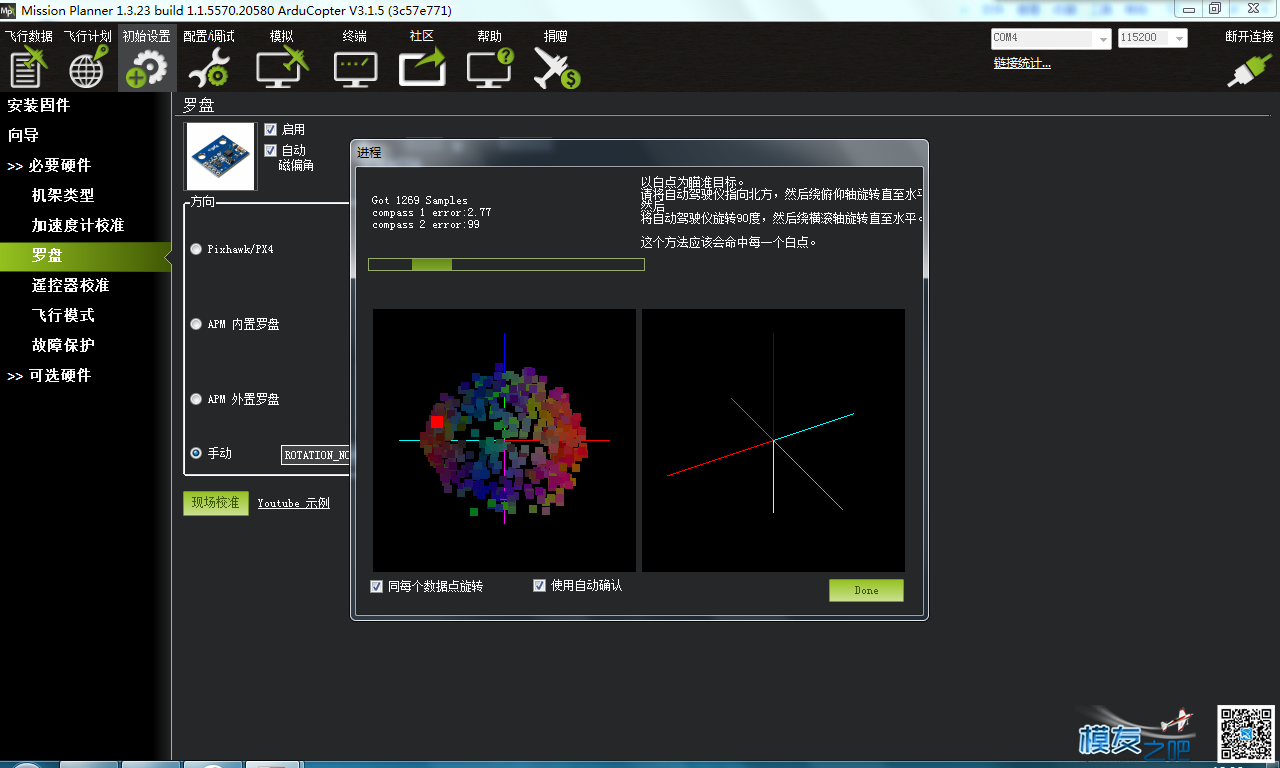Open the 终端 terminal icon
Viewport: 1280px width, 768px height.
(x=355, y=58)
